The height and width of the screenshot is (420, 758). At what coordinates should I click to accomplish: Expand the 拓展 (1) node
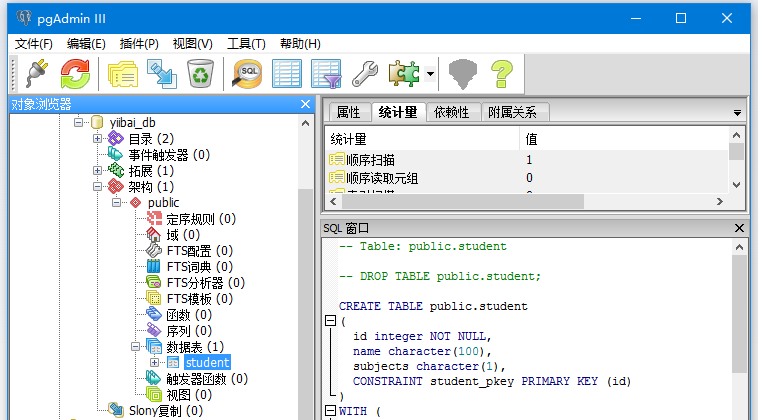tap(97, 171)
